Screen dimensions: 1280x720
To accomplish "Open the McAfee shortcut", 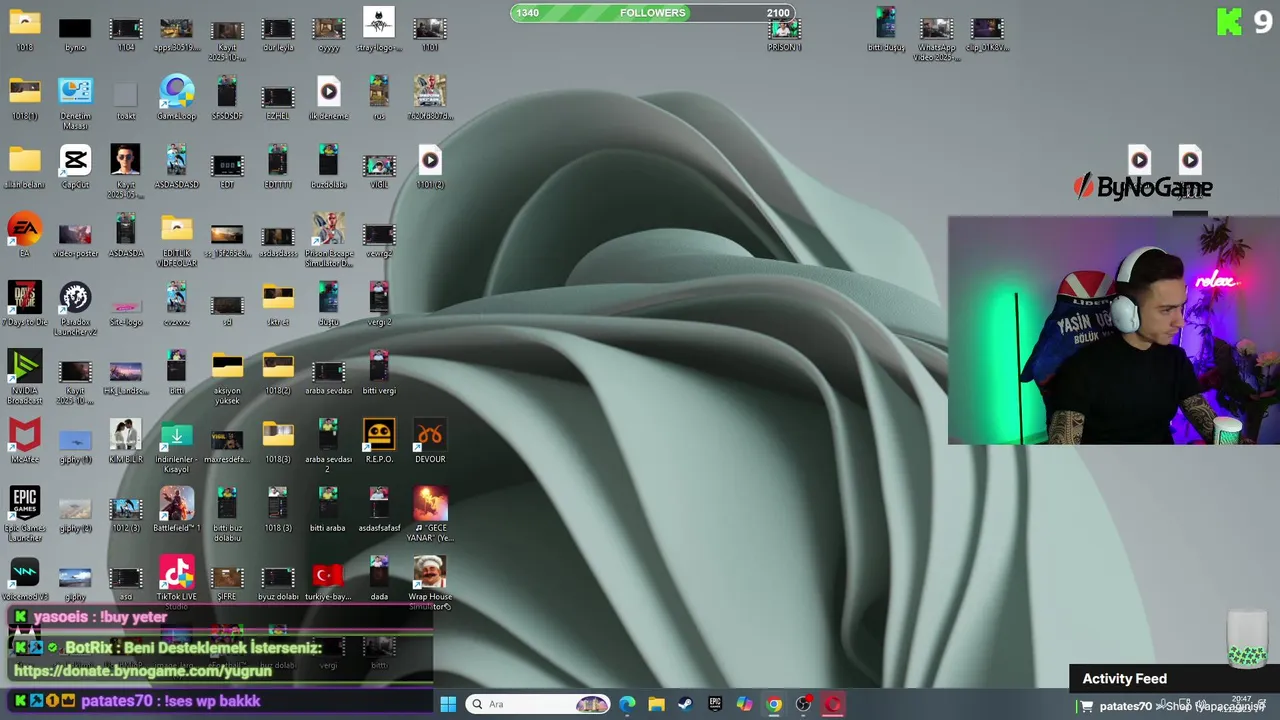I will (x=25, y=441).
